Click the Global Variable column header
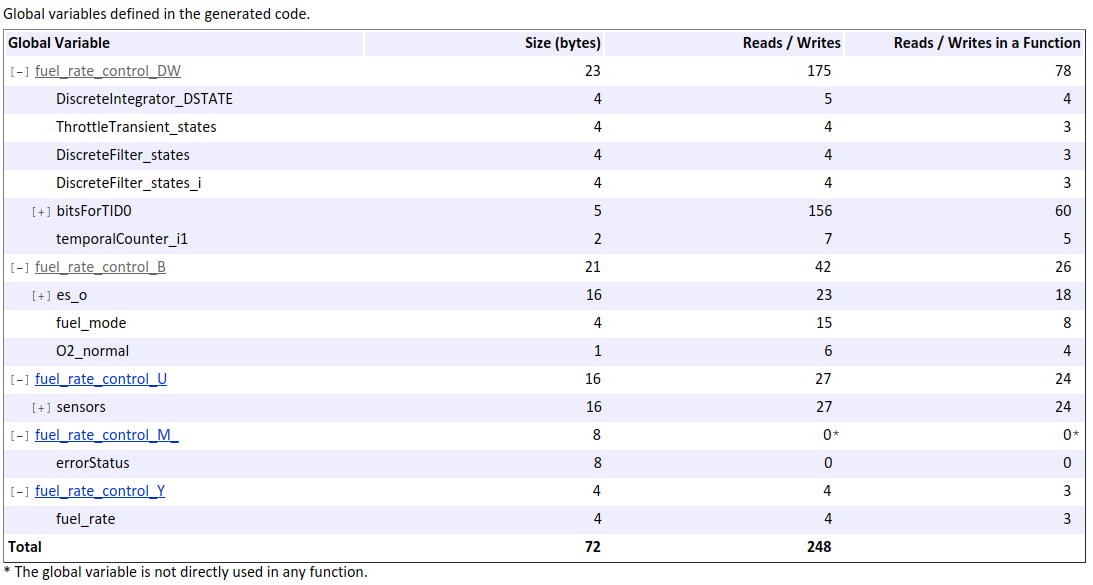The height and width of the screenshot is (585, 1093). pyautogui.click(x=59, y=43)
